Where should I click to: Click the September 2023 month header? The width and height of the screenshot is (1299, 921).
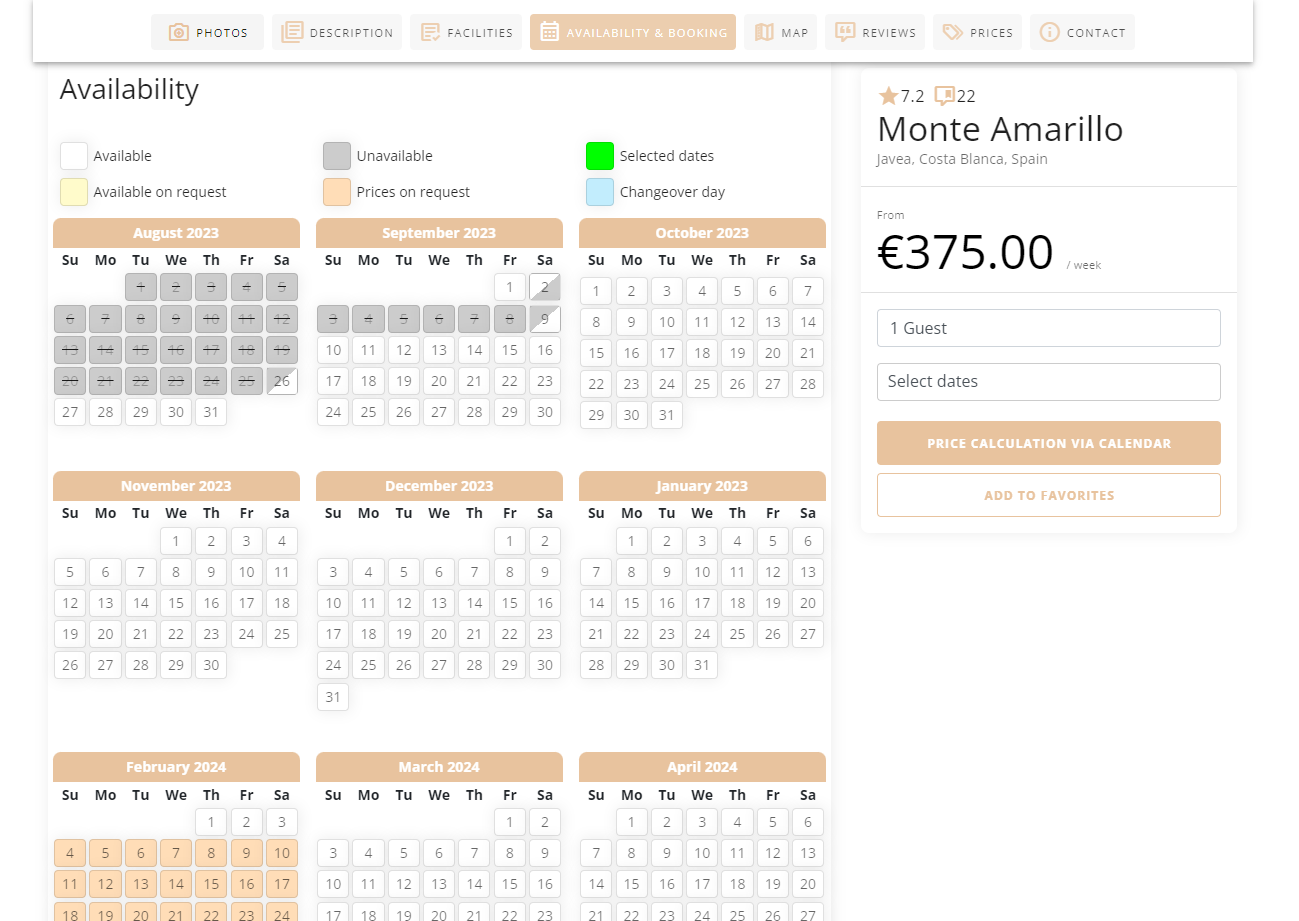click(439, 233)
